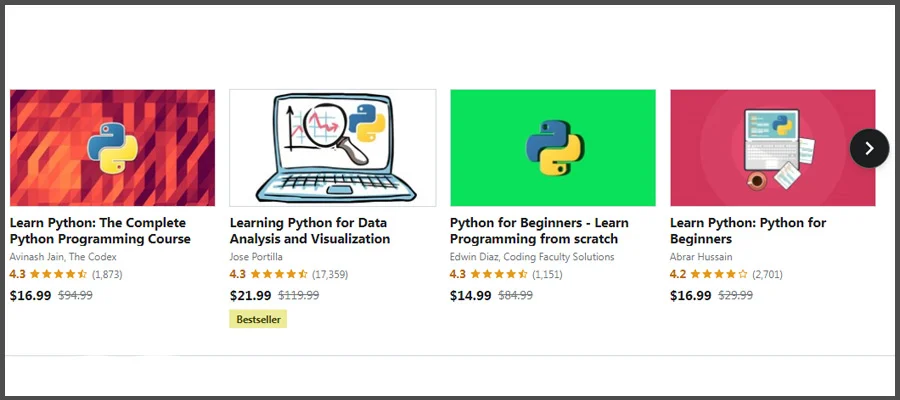Image resolution: width=900 pixels, height=400 pixels.
Task: Click instructor Avinash Jain, The Codex
Action: pos(63,257)
